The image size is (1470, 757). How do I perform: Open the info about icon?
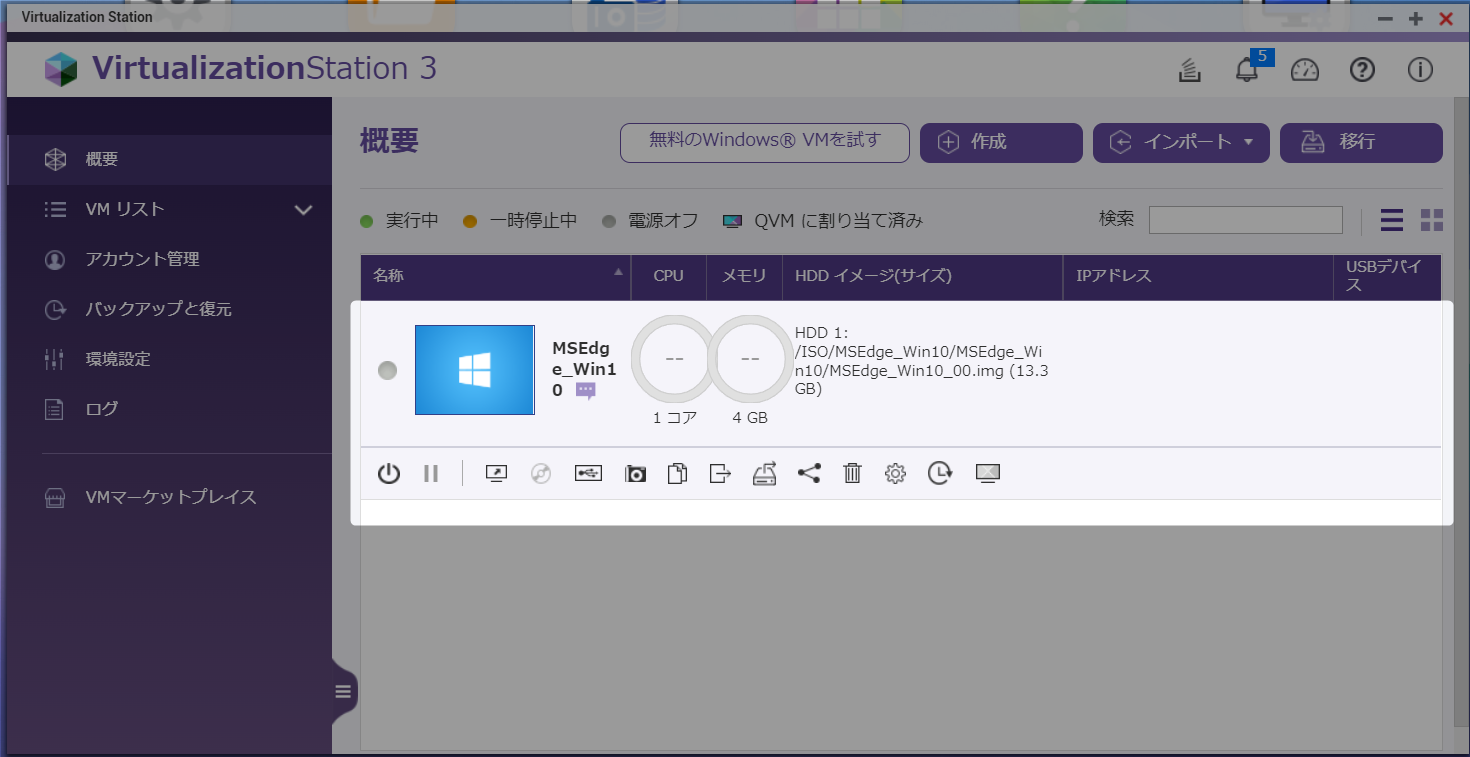1420,70
